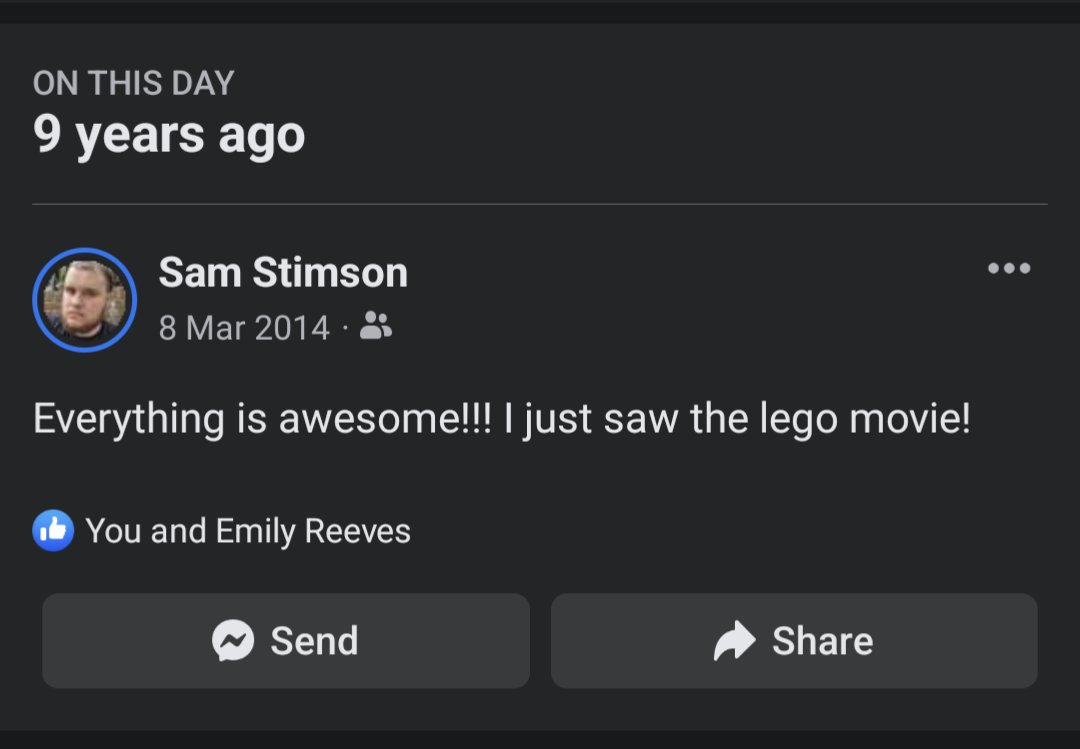Click the '9 years ago' heading

pyautogui.click(x=169, y=134)
